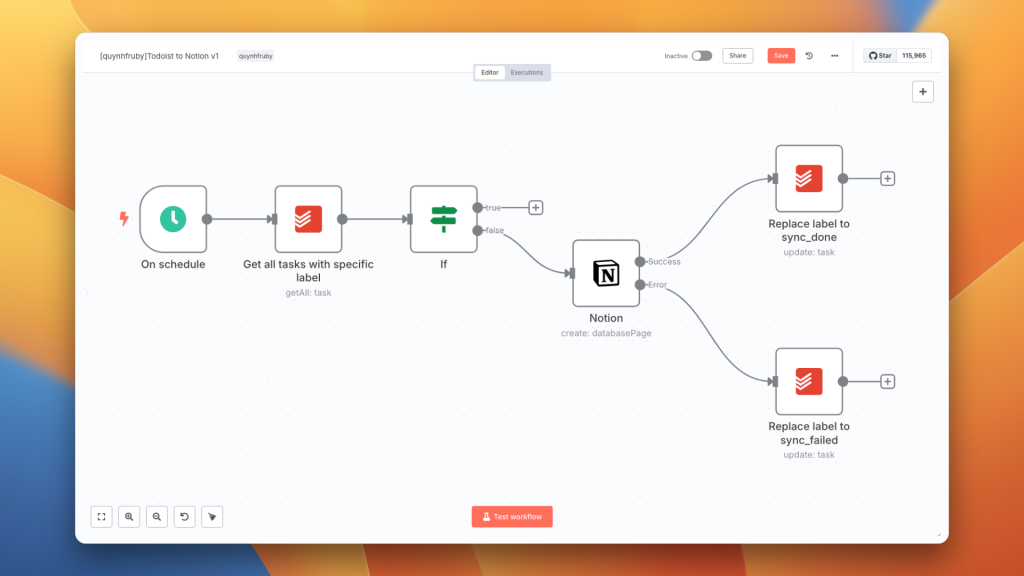Image resolution: width=1024 pixels, height=576 pixels.
Task: Click the Notion Error output connector
Action: click(640, 285)
